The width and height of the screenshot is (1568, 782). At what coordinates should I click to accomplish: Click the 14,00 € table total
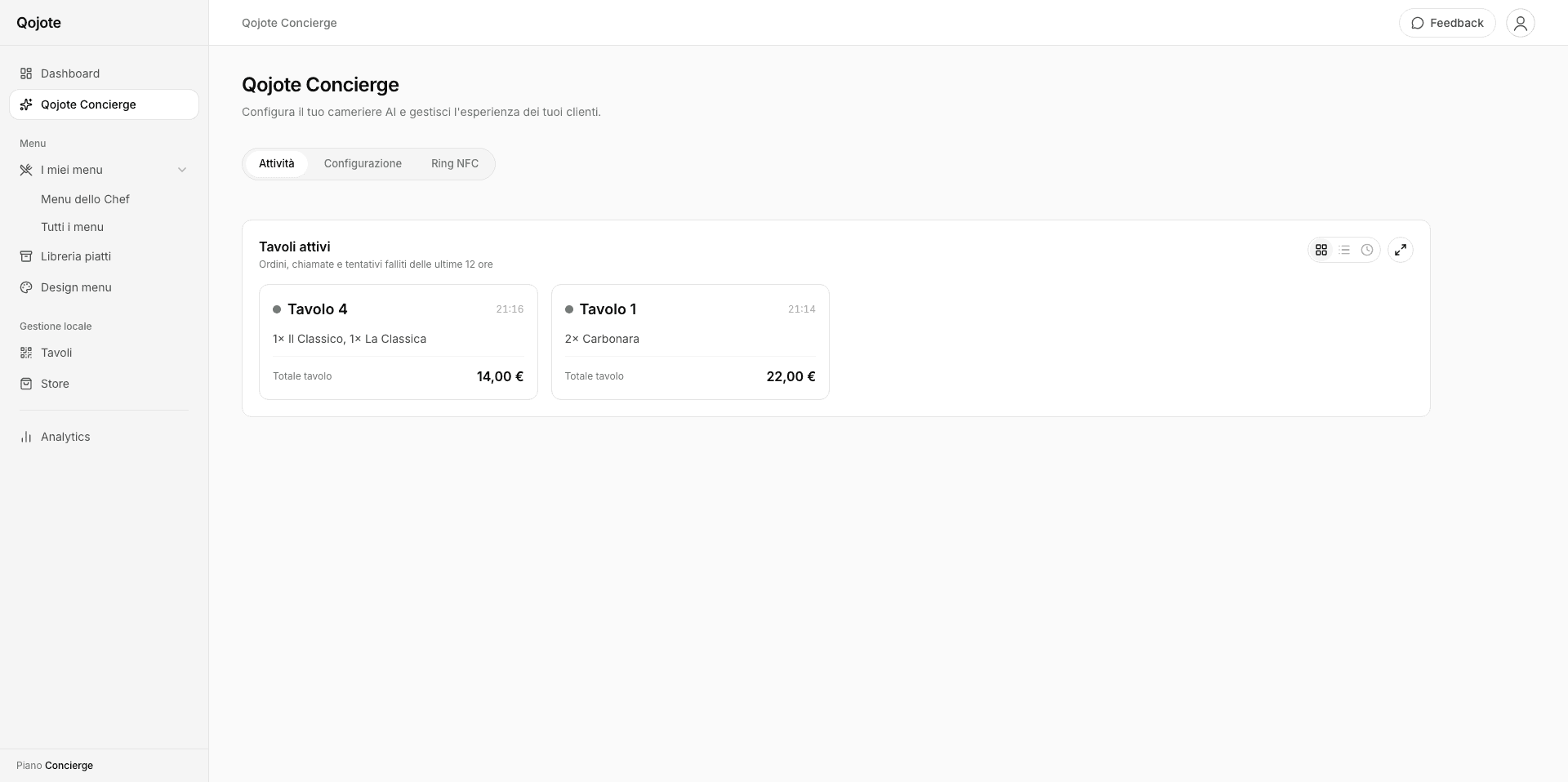coord(500,376)
